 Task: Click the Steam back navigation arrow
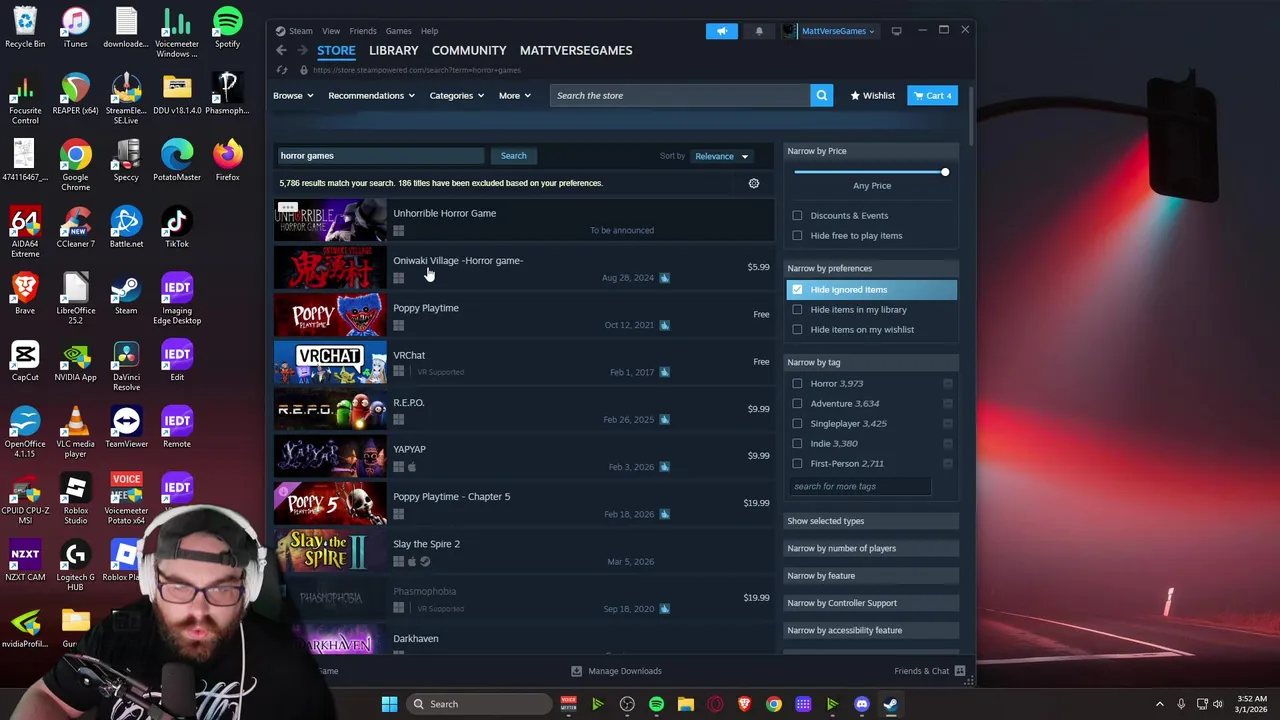[281, 50]
